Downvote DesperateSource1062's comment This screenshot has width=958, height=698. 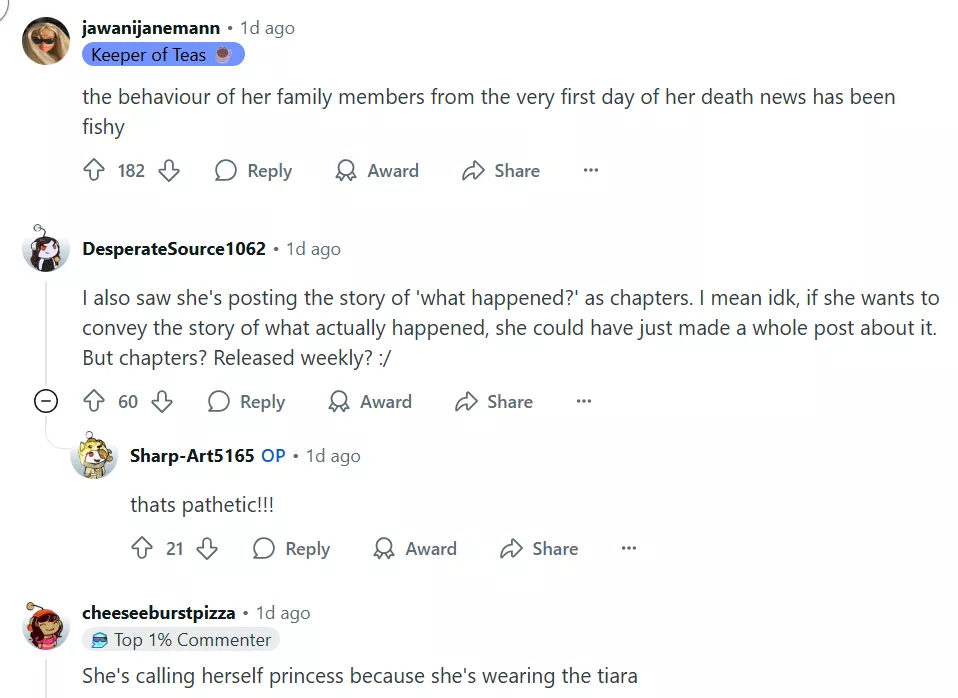pyautogui.click(x=162, y=402)
